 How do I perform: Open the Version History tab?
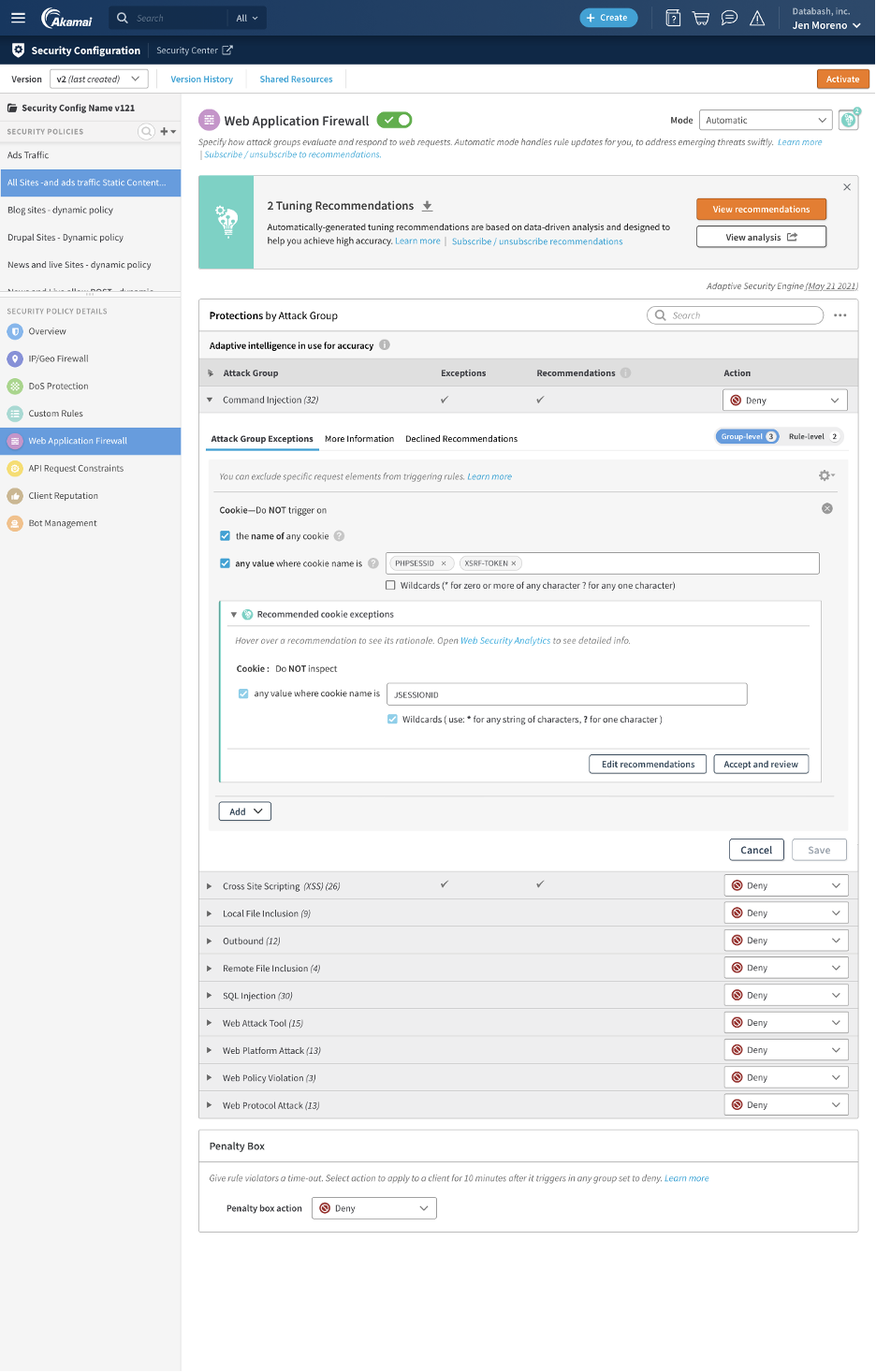pyautogui.click(x=201, y=80)
